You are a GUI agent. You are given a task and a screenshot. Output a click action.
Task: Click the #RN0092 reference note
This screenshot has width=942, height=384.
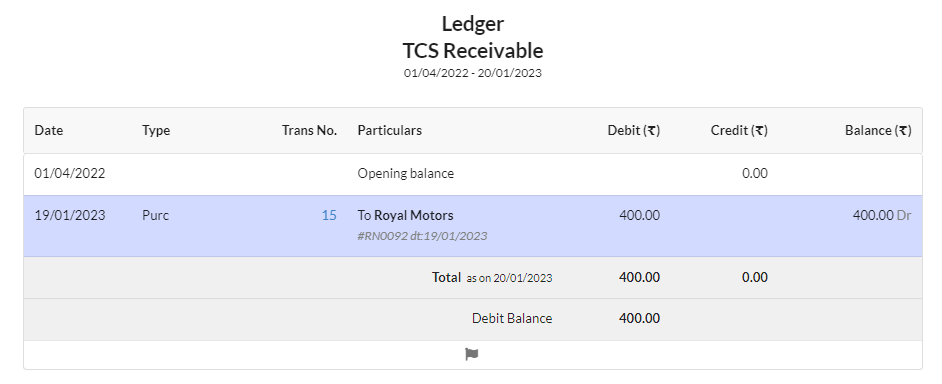tap(422, 236)
